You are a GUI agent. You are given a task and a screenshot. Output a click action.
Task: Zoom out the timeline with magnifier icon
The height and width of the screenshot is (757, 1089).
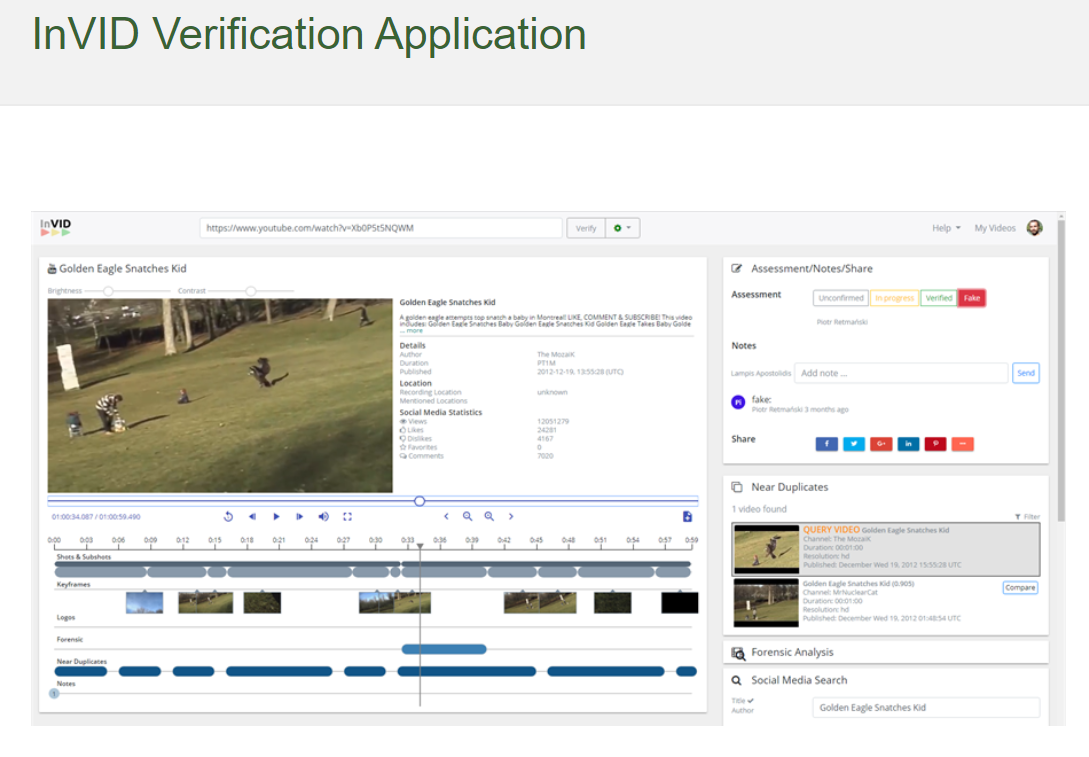pyautogui.click(x=467, y=517)
